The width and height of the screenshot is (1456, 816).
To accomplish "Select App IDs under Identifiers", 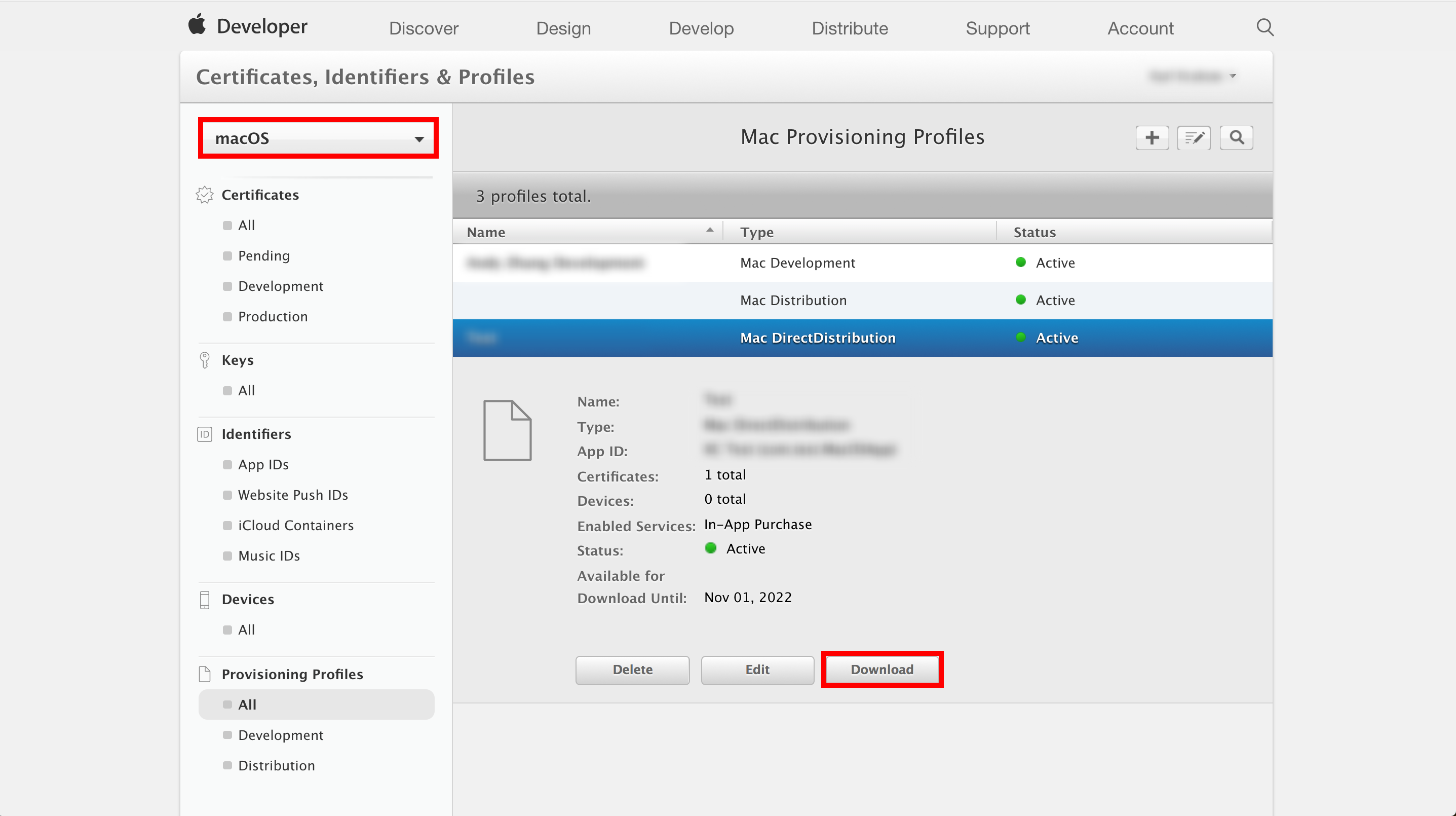I will coord(262,464).
